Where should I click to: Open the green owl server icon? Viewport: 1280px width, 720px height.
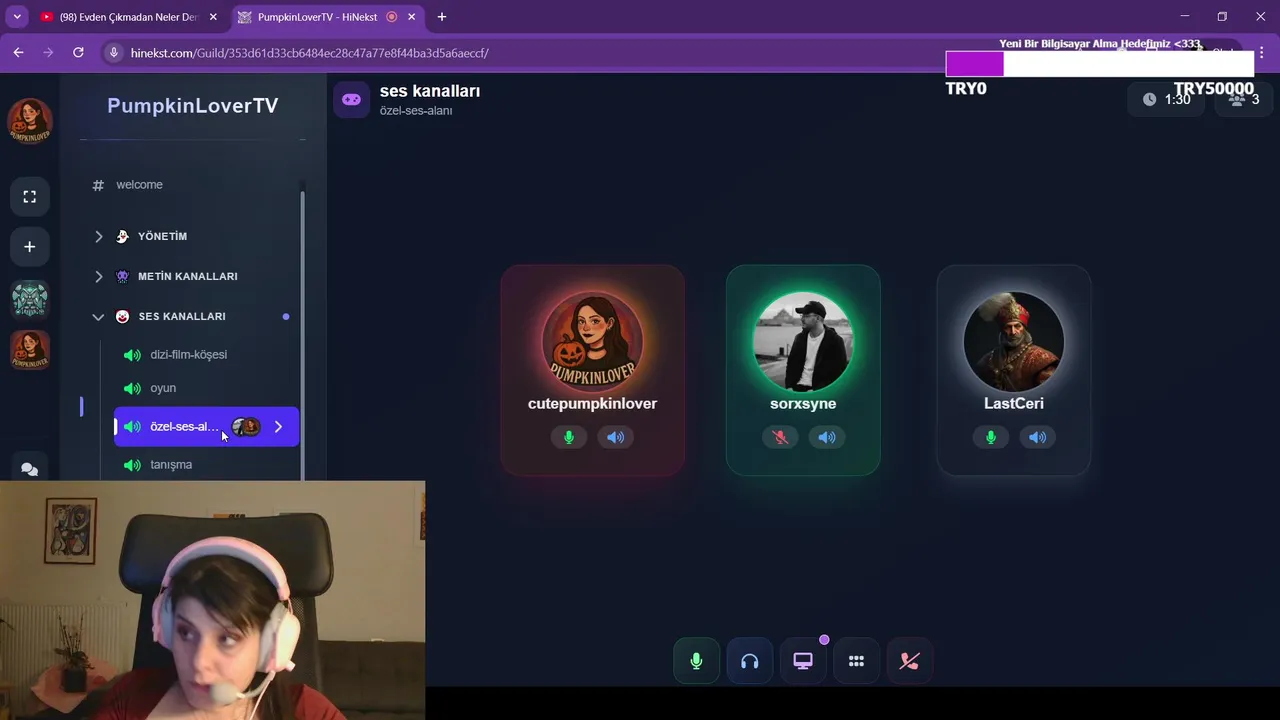30,299
